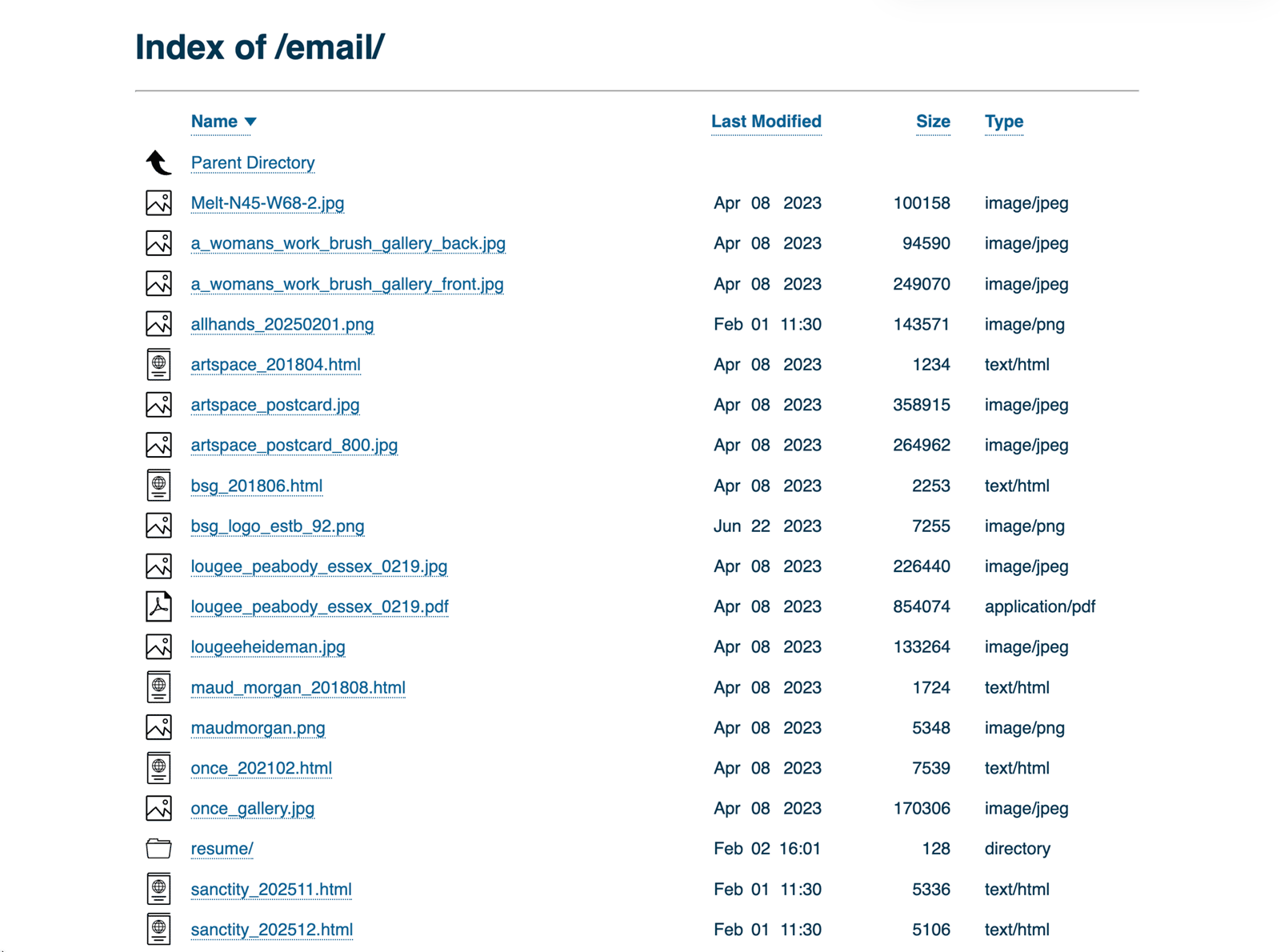Open a_womans_work_brush_gallery_front.jpg
The height and width of the screenshot is (952, 1280).
pyautogui.click(x=347, y=283)
